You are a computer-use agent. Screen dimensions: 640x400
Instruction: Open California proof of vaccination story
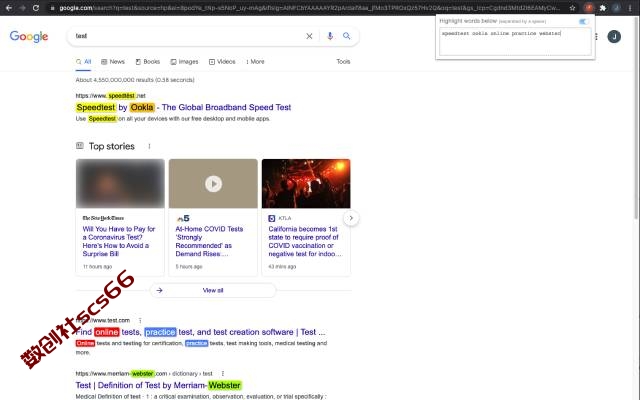click(x=304, y=241)
